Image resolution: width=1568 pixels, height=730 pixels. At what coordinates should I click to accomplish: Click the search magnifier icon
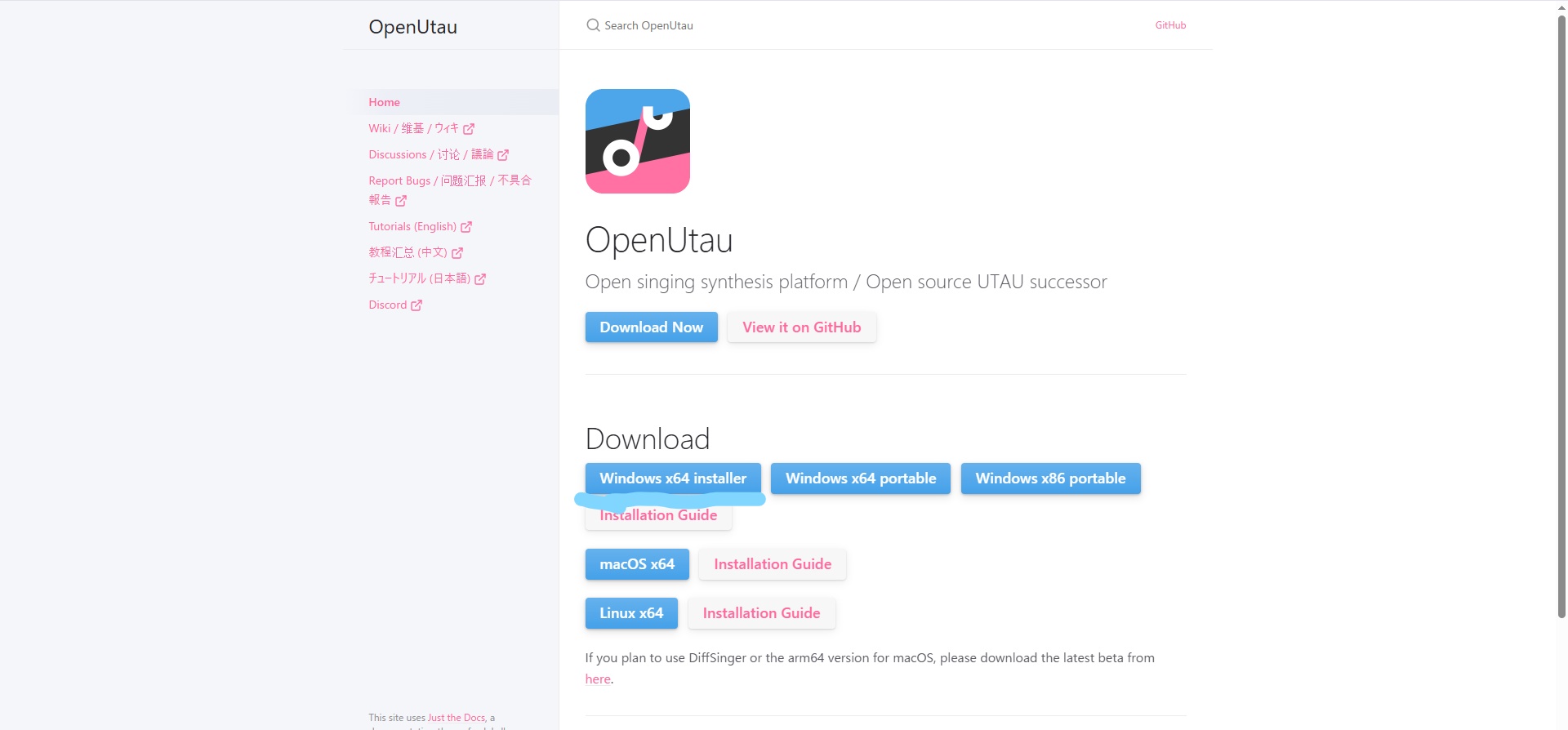[593, 25]
